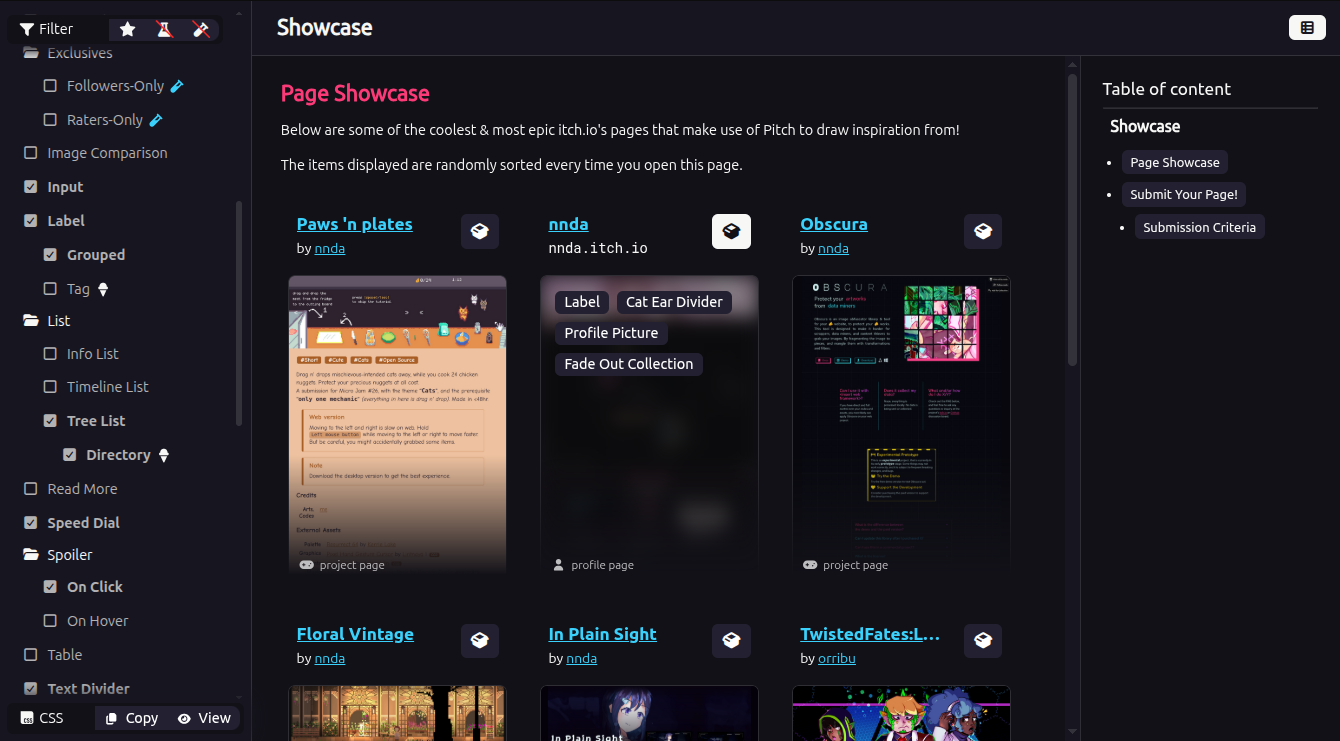The width and height of the screenshot is (1340, 741).
Task: Enable the Raters-Only checkbox
Action: click(x=50, y=120)
